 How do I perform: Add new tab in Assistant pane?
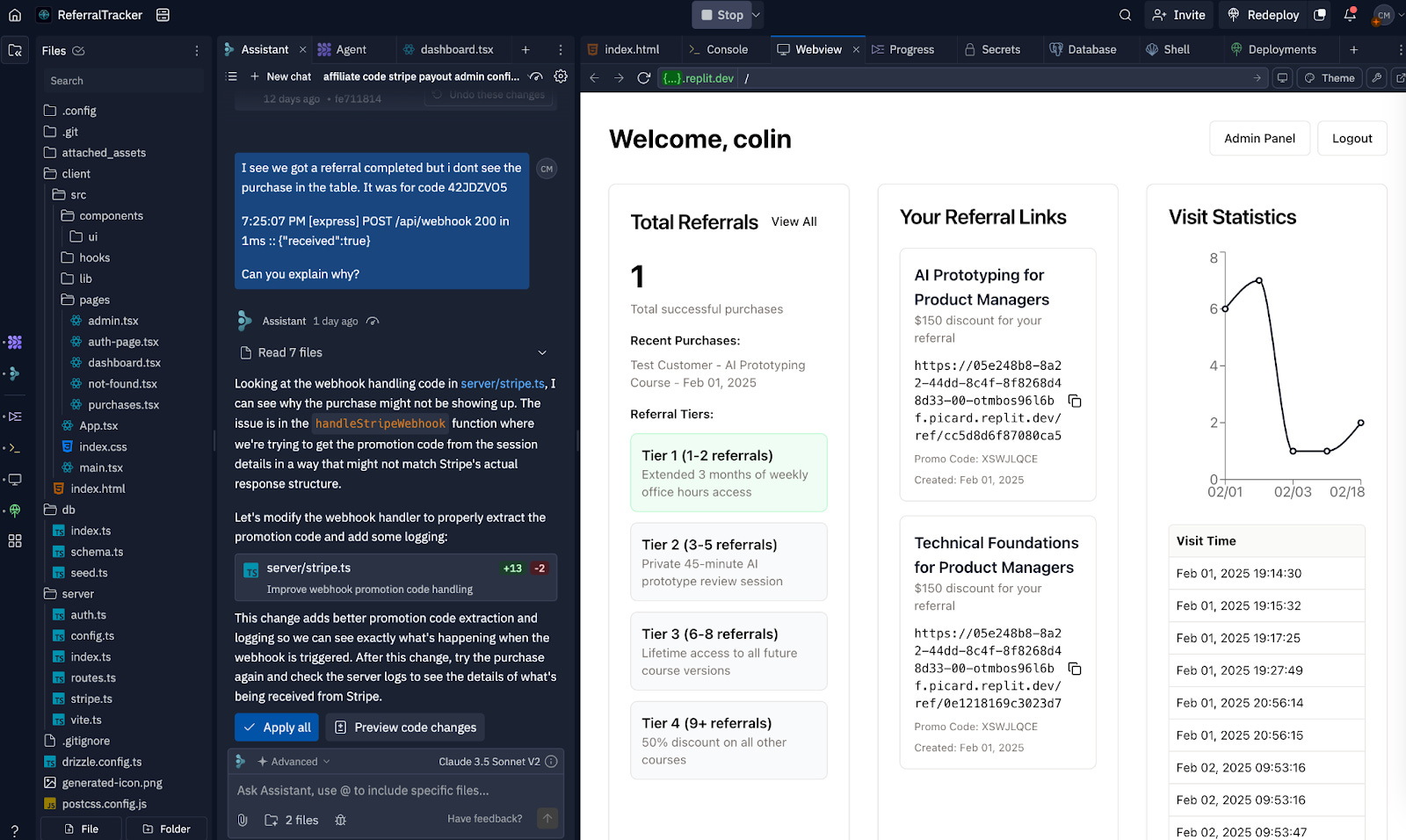click(525, 50)
